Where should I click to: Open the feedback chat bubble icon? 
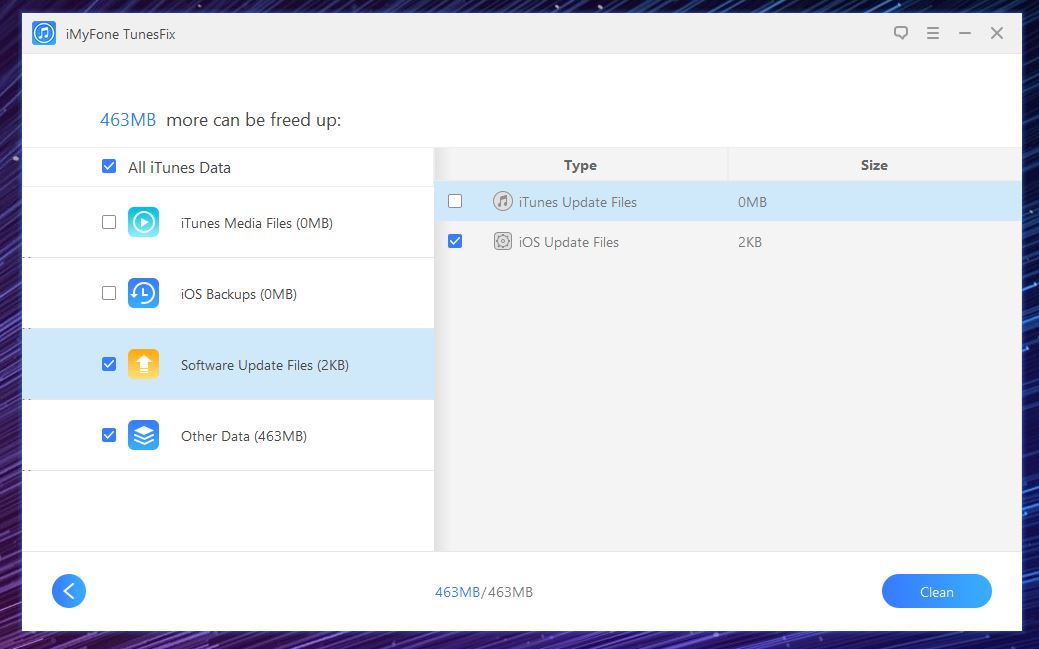(901, 33)
